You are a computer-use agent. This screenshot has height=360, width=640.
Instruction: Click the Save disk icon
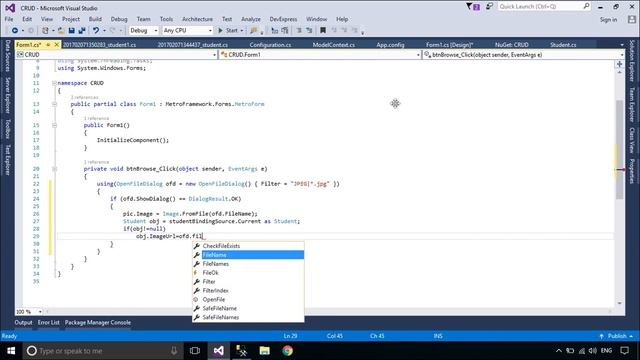click(71, 31)
